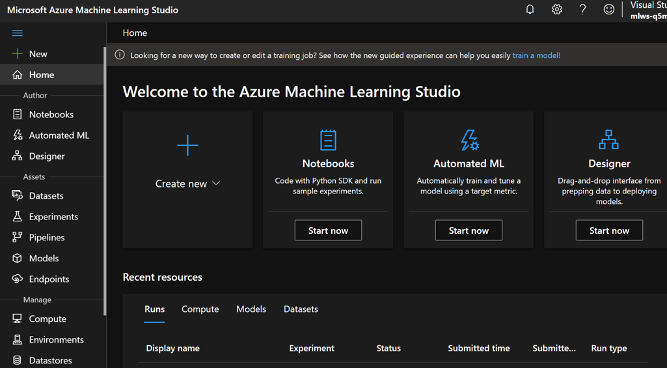Click the Home house icon in sidebar
The height and width of the screenshot is (368, 667).
17,74
